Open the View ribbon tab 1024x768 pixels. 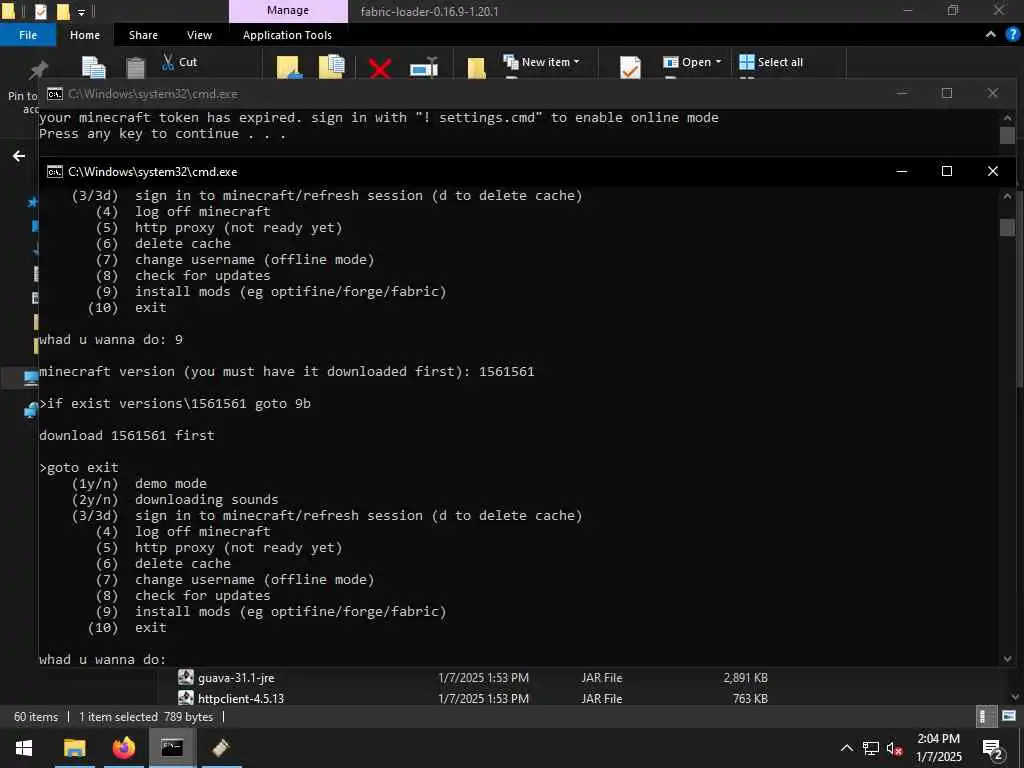pos(199,35)
